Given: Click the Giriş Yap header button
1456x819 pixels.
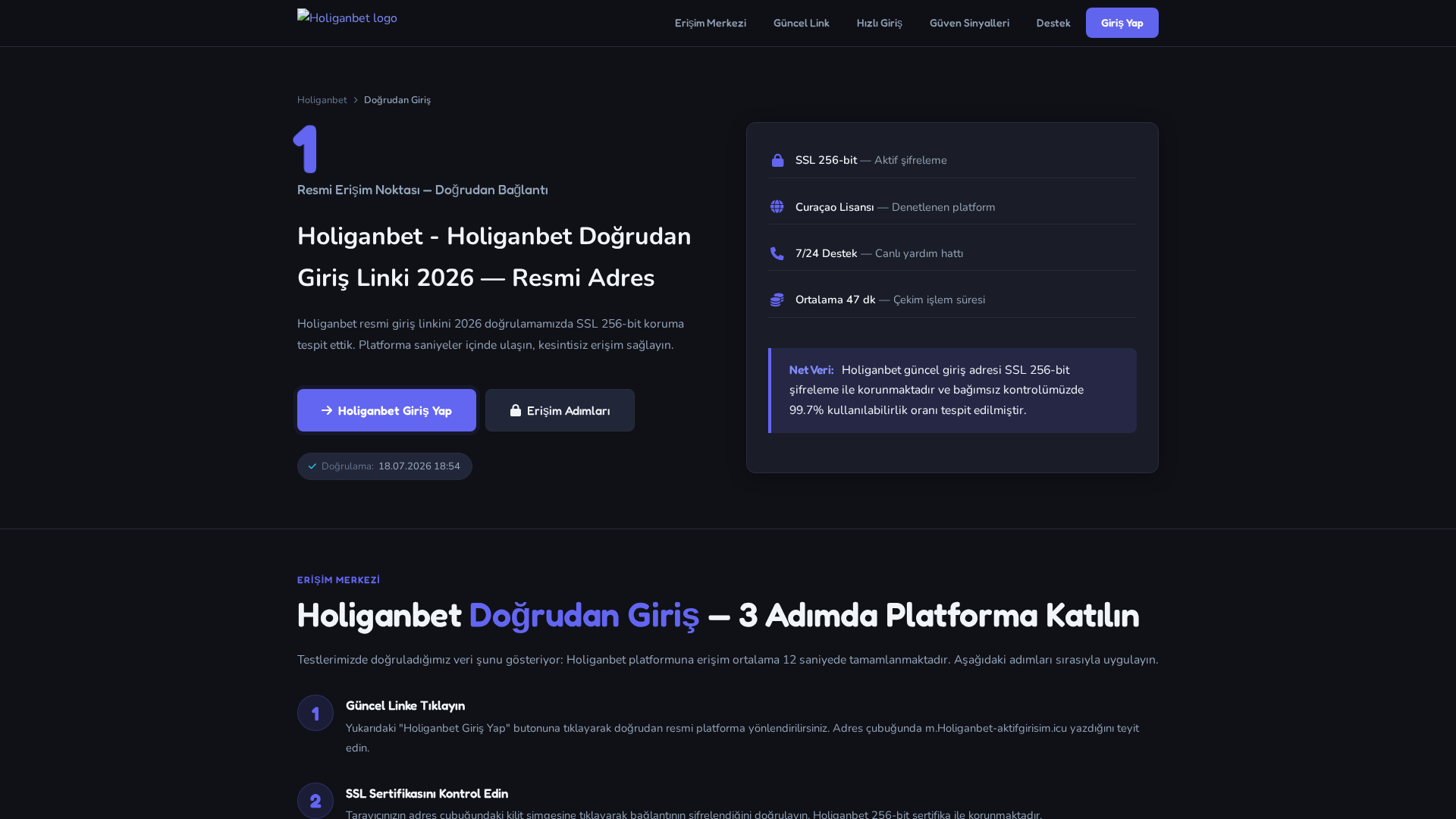Looking at the screenshot, I should point(1122,23).
